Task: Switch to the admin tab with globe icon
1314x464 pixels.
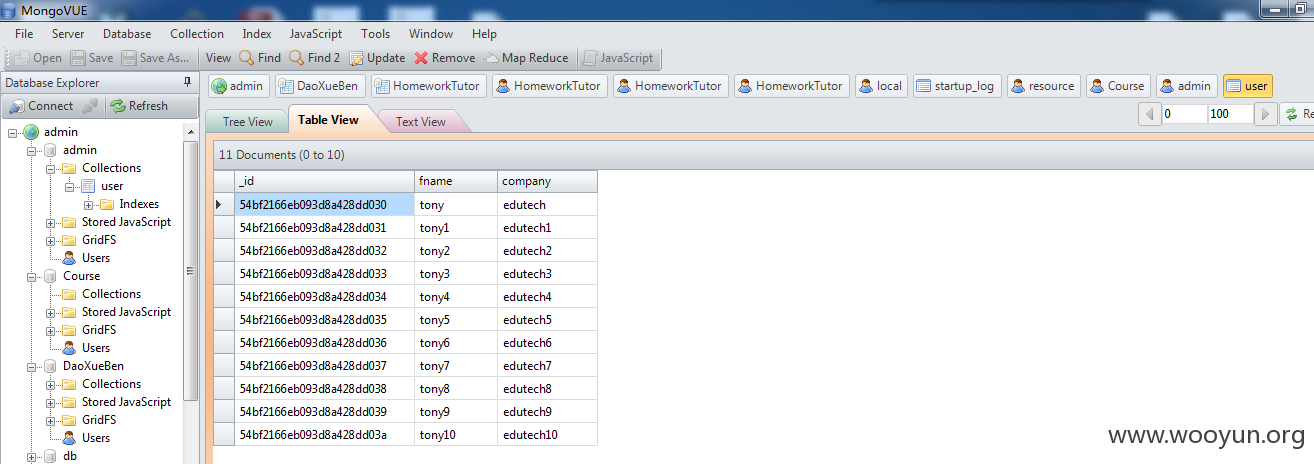Action: click(x=238, y=86)
